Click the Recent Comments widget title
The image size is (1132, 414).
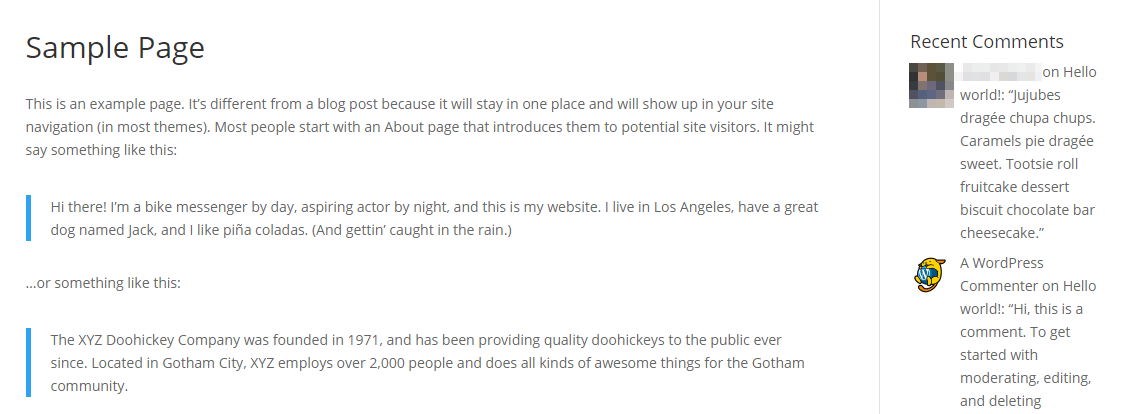[986, 42]
